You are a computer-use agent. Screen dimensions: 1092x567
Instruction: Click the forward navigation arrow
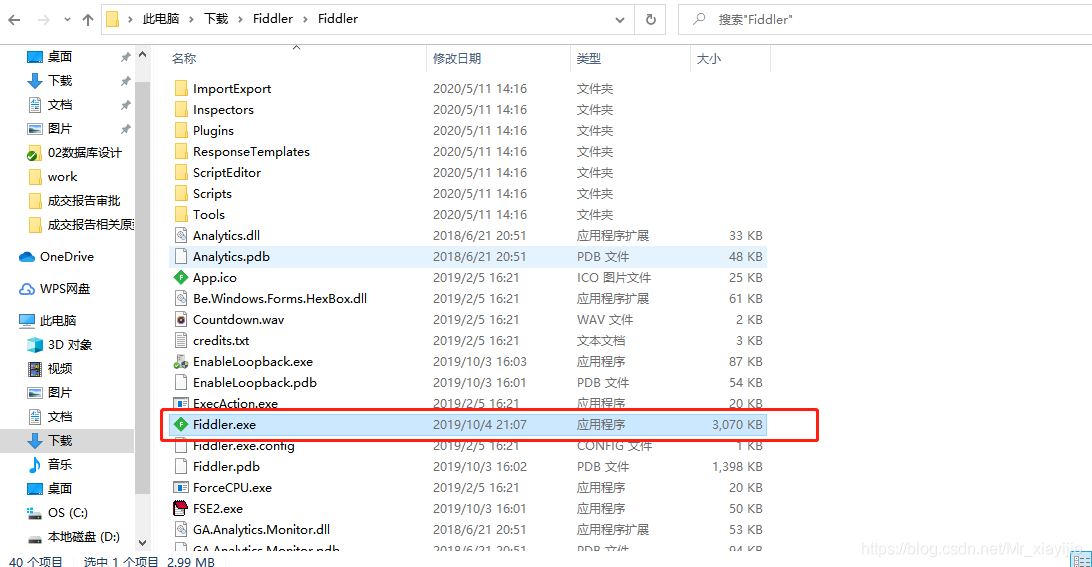43,20
